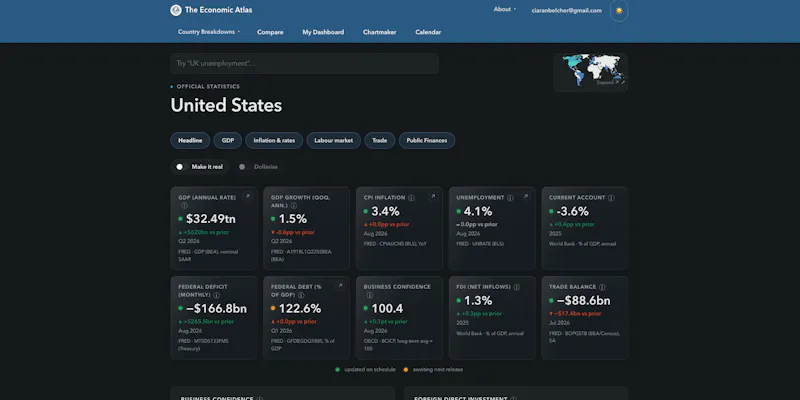Toggle the sun light-mode theme button
This screenshot has width=800, height=400.
click(619, 10)
